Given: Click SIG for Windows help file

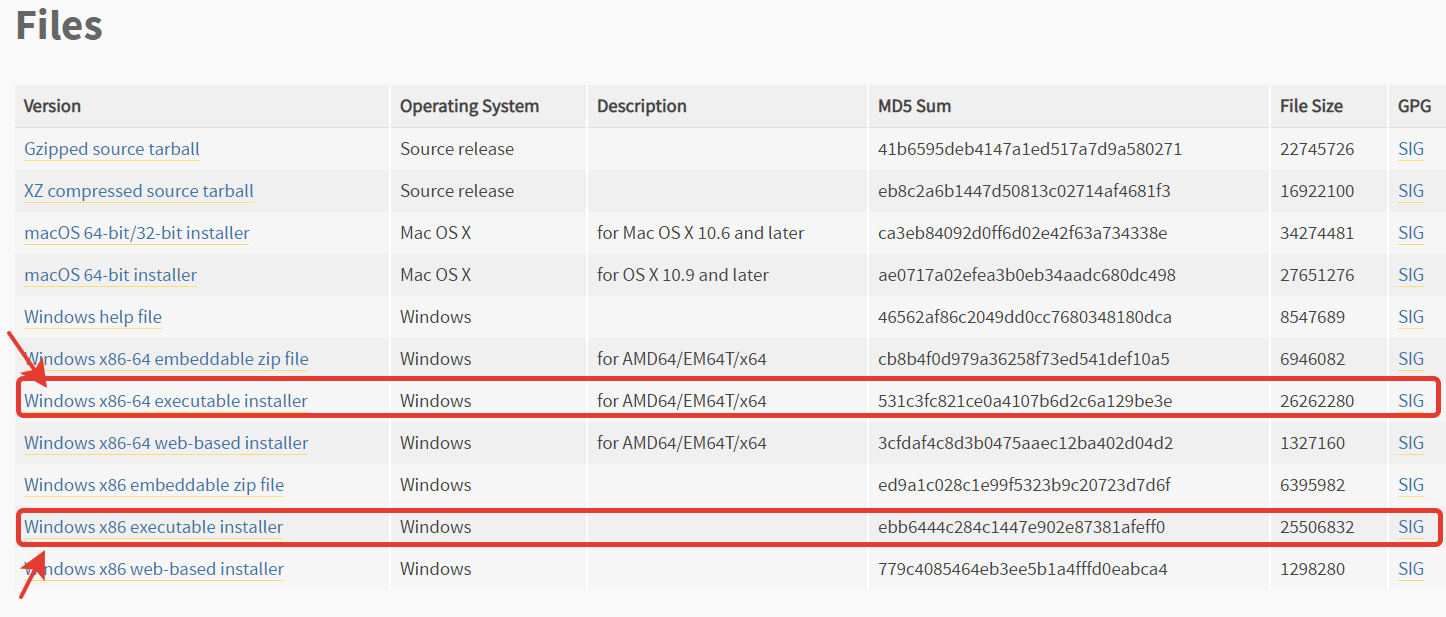Looking at the screenshot, I should [x=1411, y=317].
